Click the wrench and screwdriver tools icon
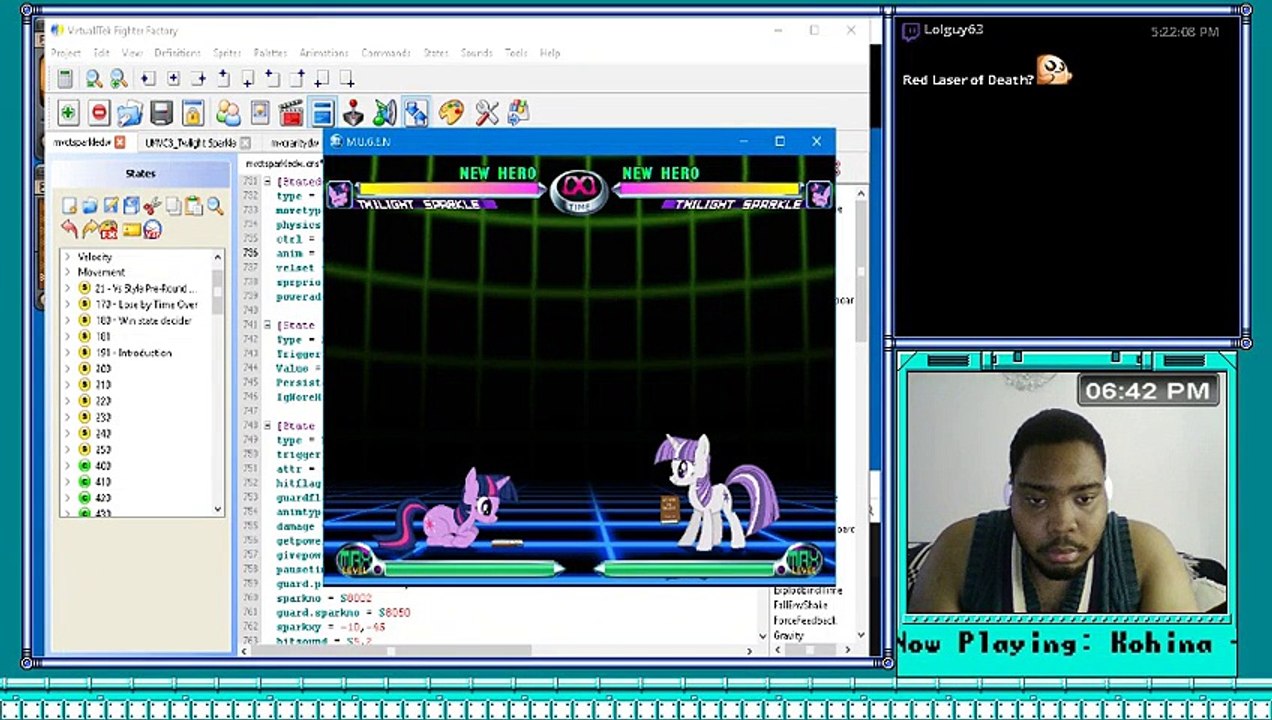 (487, 112)
